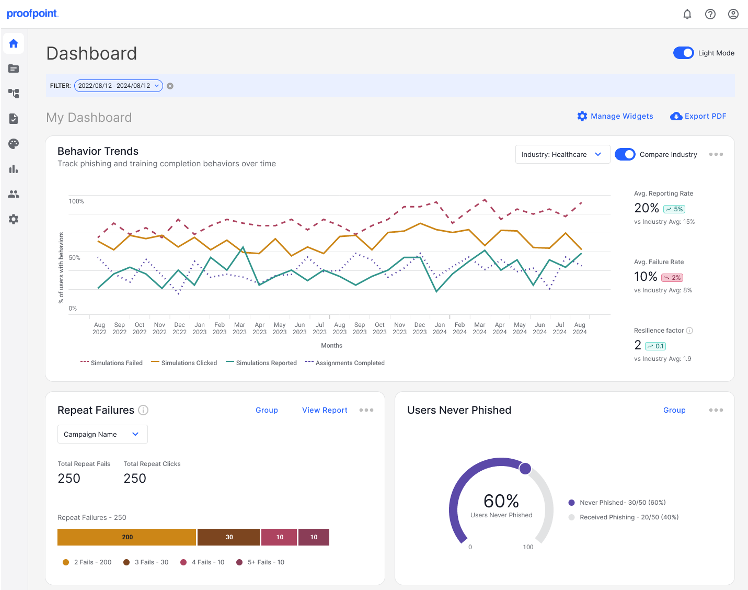
Task: Open the bar chart icon in the sidebar
Action: pyautogui.click(x=13, y=169)
